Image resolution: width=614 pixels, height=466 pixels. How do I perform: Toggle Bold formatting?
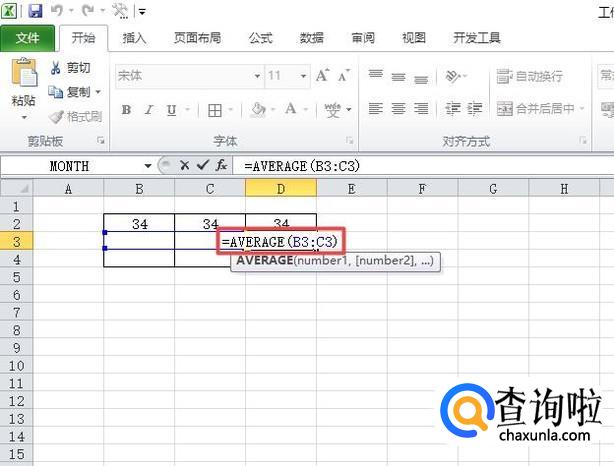click(x=126, y=110)
